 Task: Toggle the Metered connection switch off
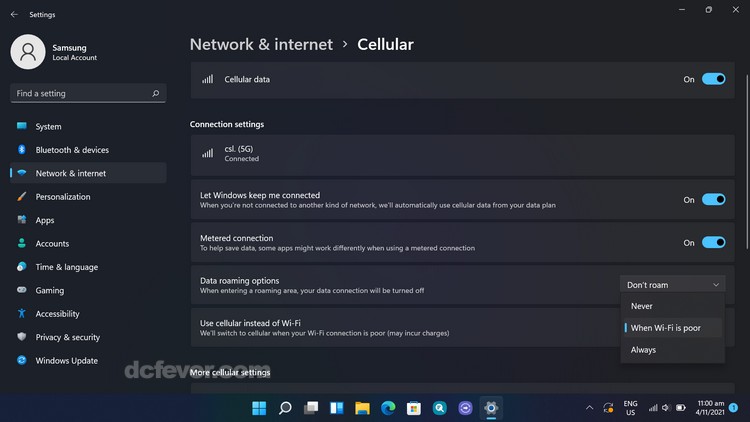click(713, 242)
